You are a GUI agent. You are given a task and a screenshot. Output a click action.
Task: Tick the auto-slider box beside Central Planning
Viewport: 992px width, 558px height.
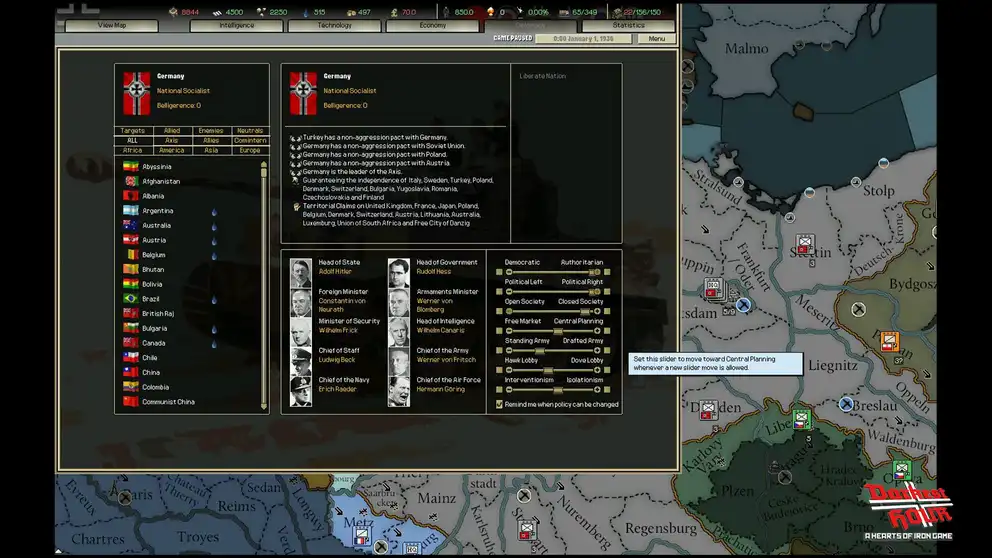[x=609, y=330]
